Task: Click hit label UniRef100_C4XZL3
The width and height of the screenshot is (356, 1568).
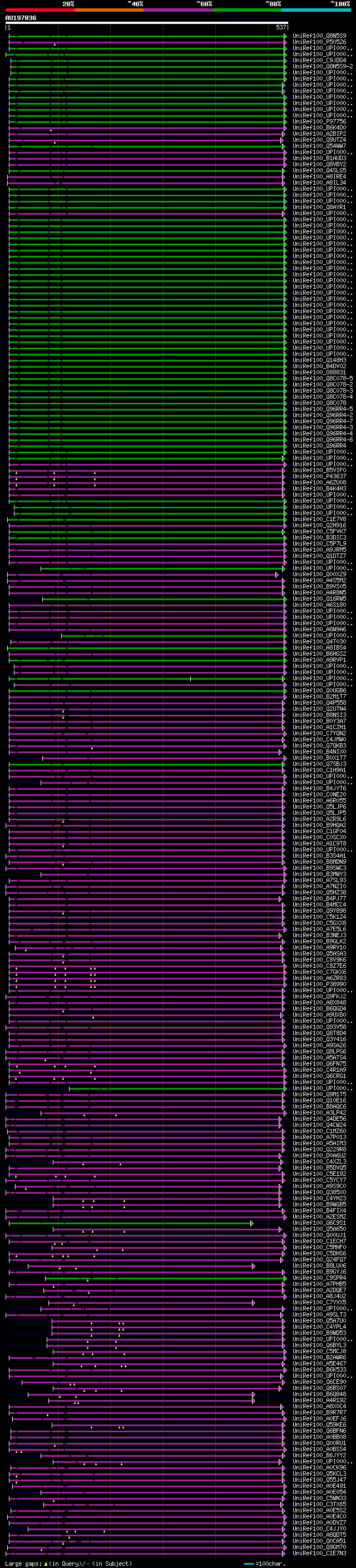Action: point(319,1161)
